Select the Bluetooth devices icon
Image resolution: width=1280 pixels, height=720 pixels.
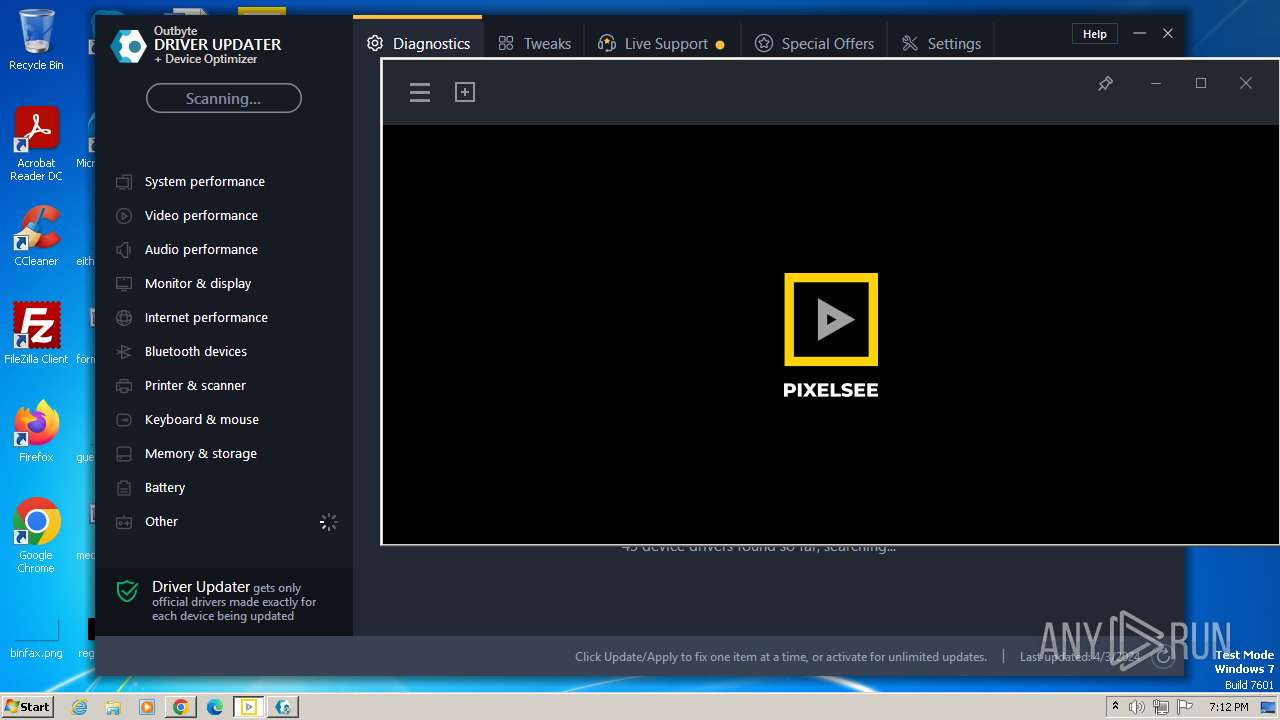click(124, 352)
